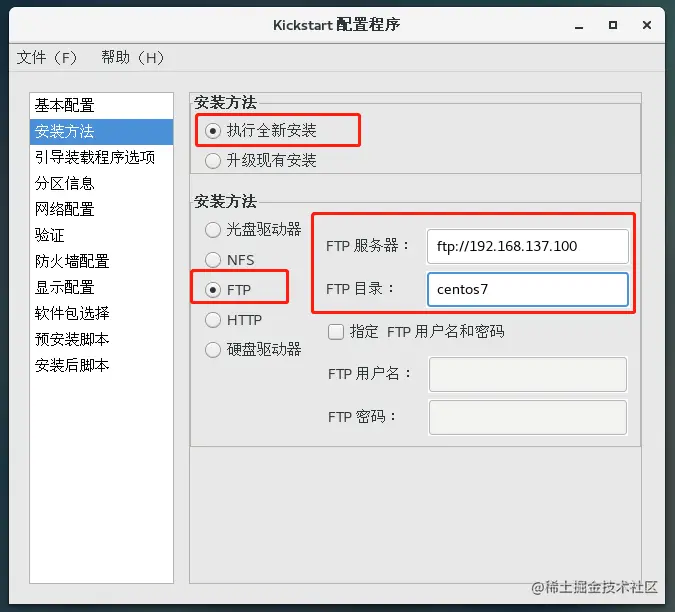Open 引导装载程序选项 section

pyautogui.click(x=102, y=158)
